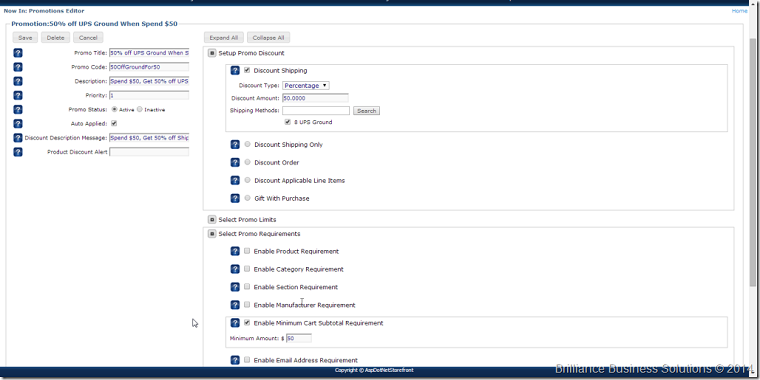Toggle the Auto Applied checkbox

tap(114, 124)
